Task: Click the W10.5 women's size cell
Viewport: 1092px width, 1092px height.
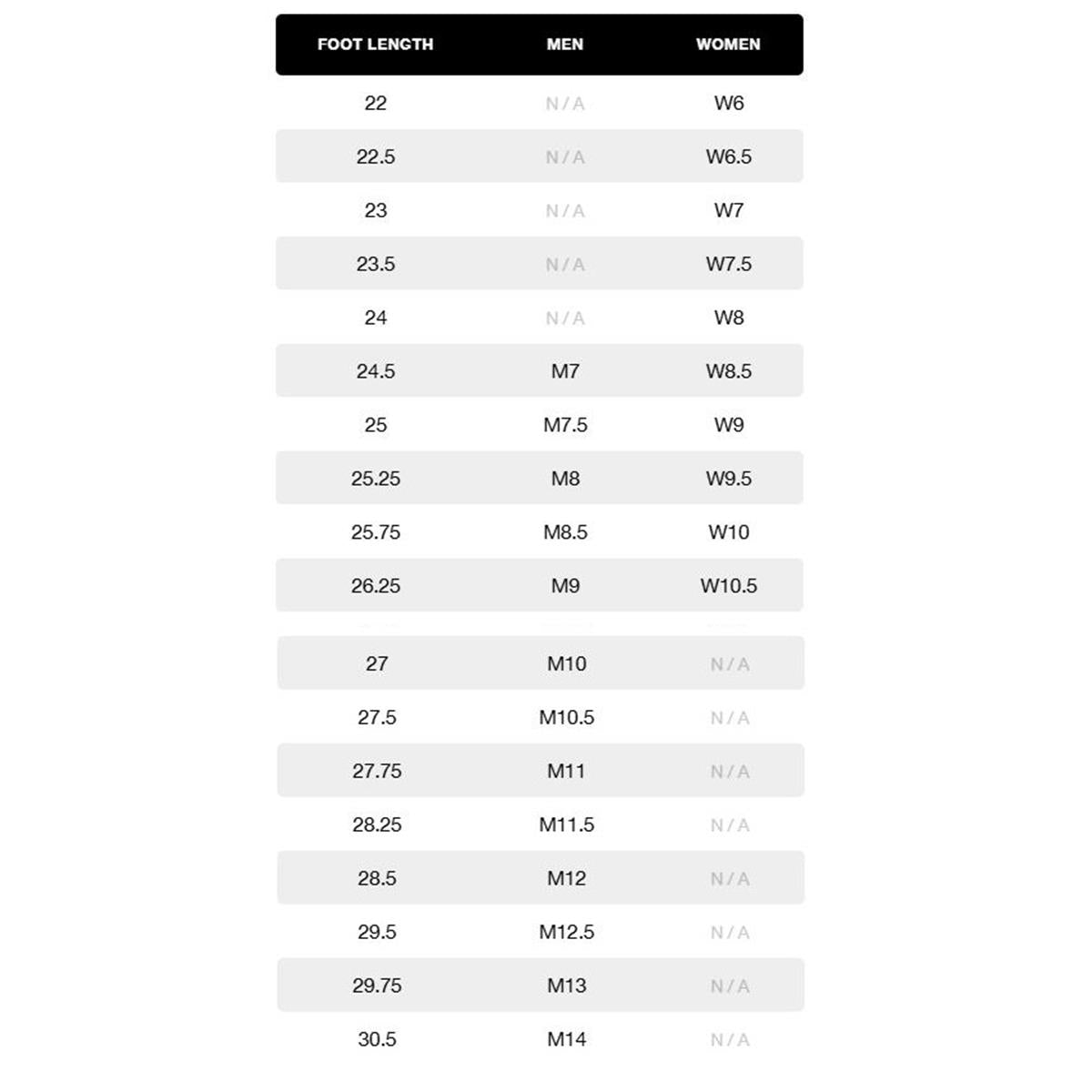Action: click(x=729, y=586)
